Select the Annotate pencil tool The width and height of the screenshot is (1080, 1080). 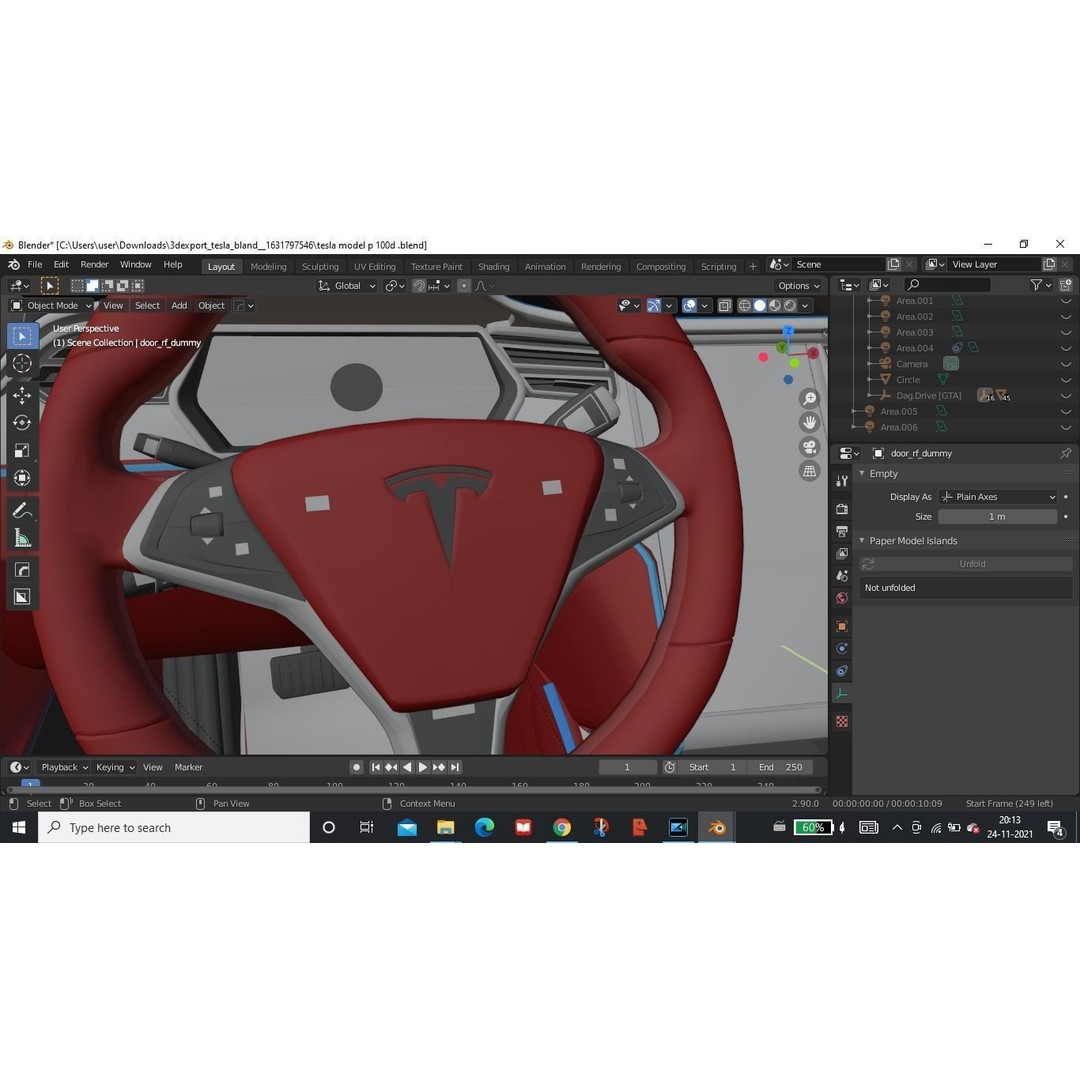pos(22,510)
